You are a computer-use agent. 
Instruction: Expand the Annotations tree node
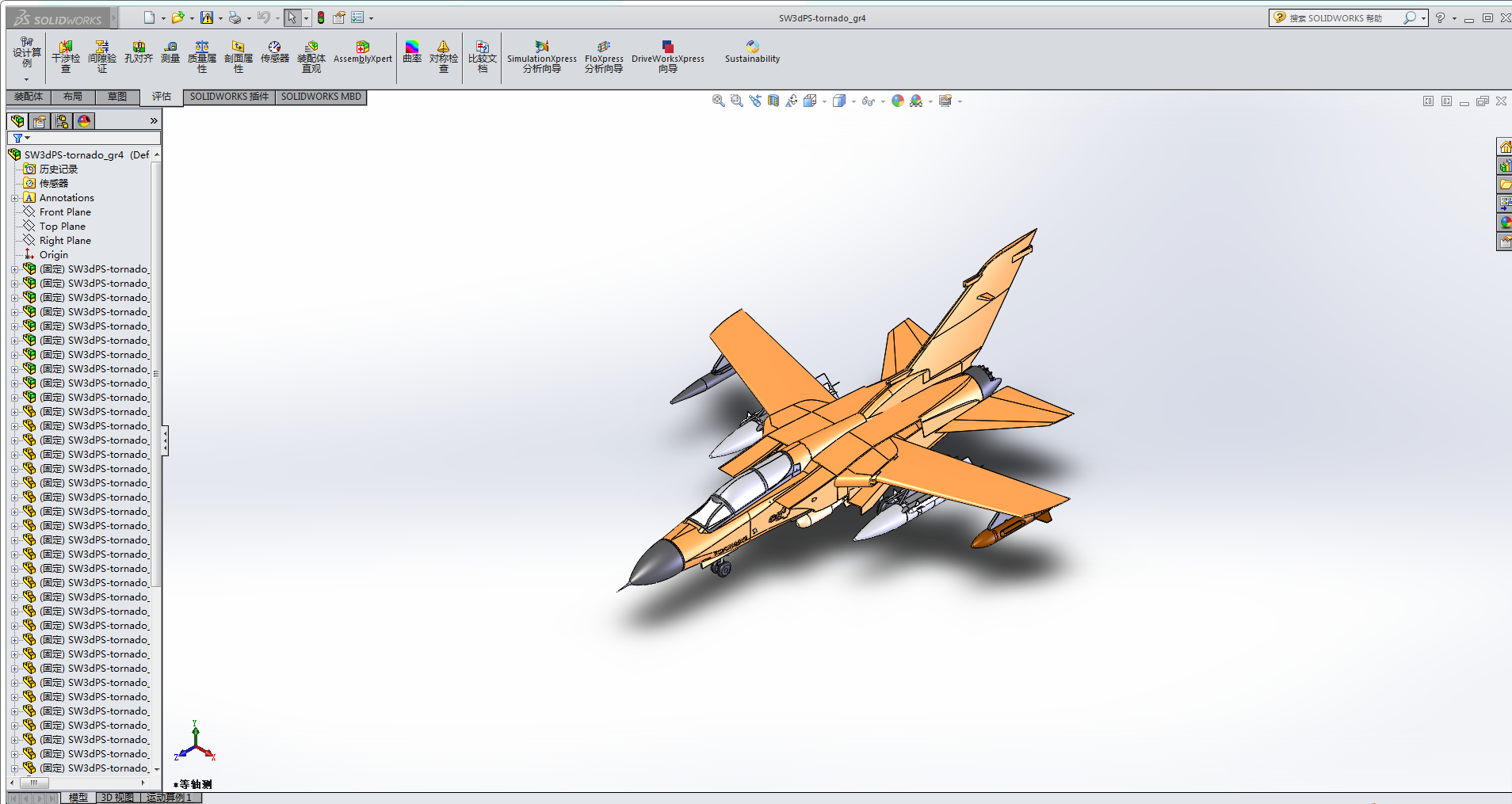point(14,198)
